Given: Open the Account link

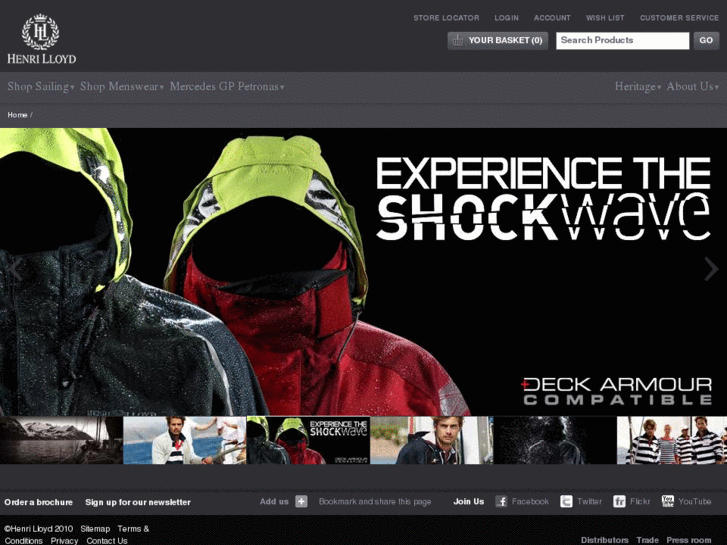Looking at the screenshot, I should pyautogui.click(x=552, y=18).
